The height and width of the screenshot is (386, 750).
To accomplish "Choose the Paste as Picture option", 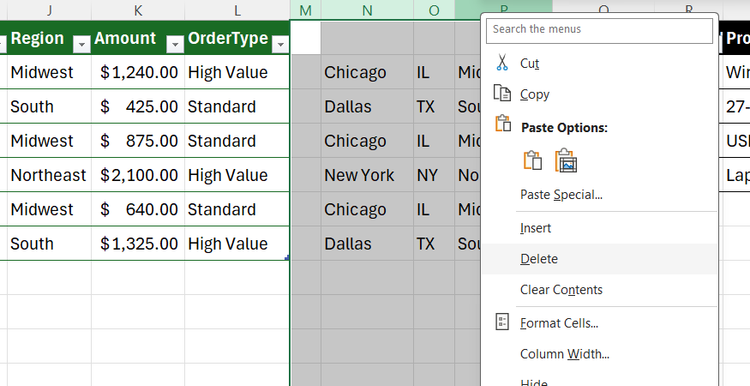I will tap(566, 161).
